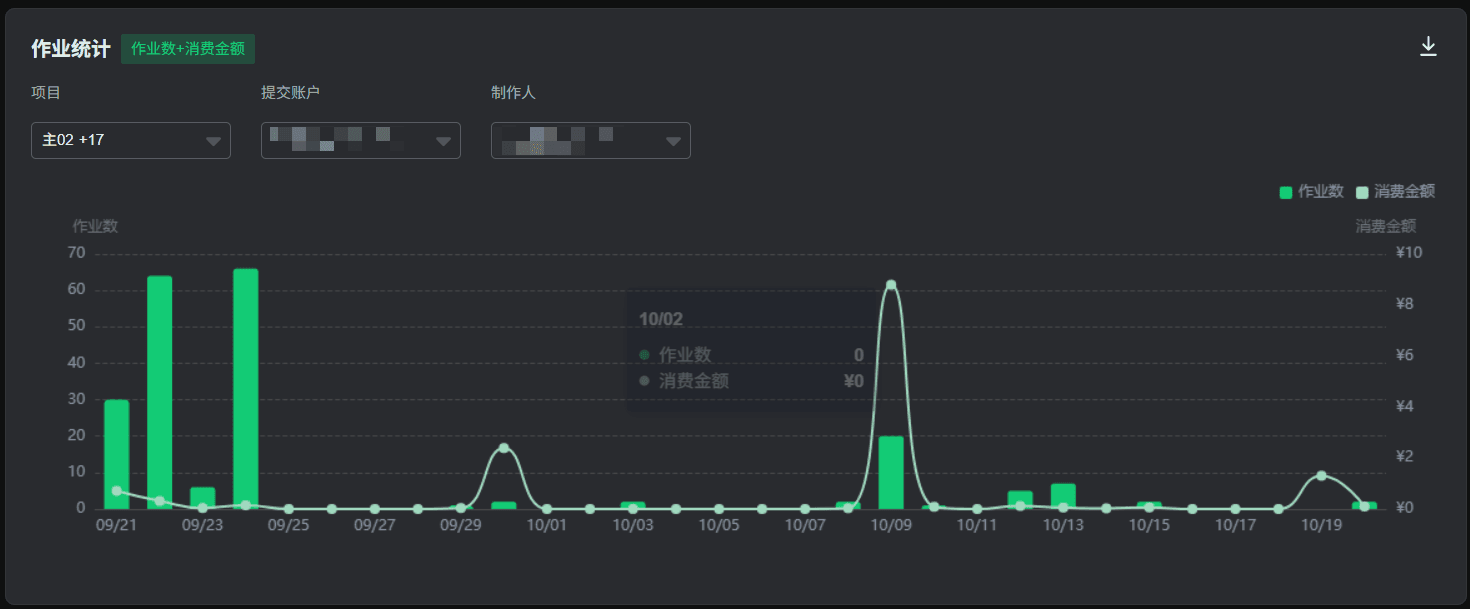Expand the 提交账户 dropdown arrow
This screenshot has height=609, width=1470.
tap(444, 141)
